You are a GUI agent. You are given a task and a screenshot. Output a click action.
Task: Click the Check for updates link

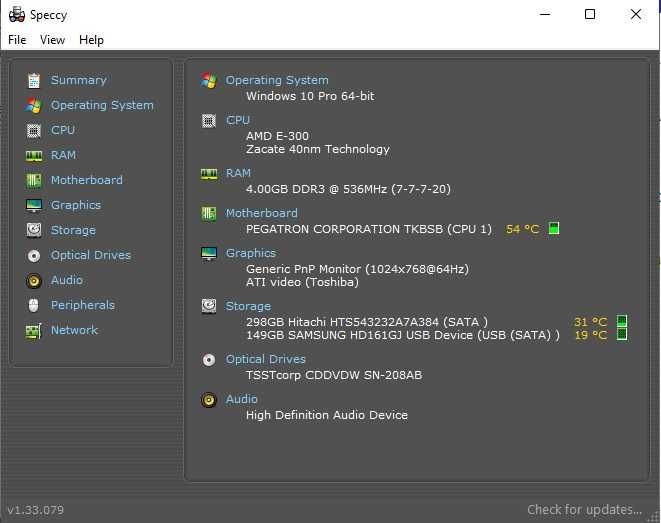click(584, 510)
